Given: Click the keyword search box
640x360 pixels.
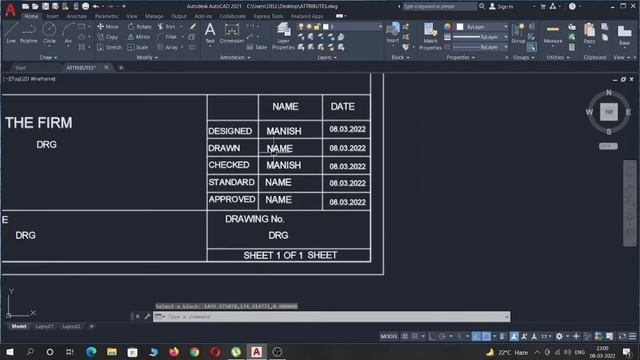Looking at the screenshot, I should pyautogui.click(x=440, y=7).
